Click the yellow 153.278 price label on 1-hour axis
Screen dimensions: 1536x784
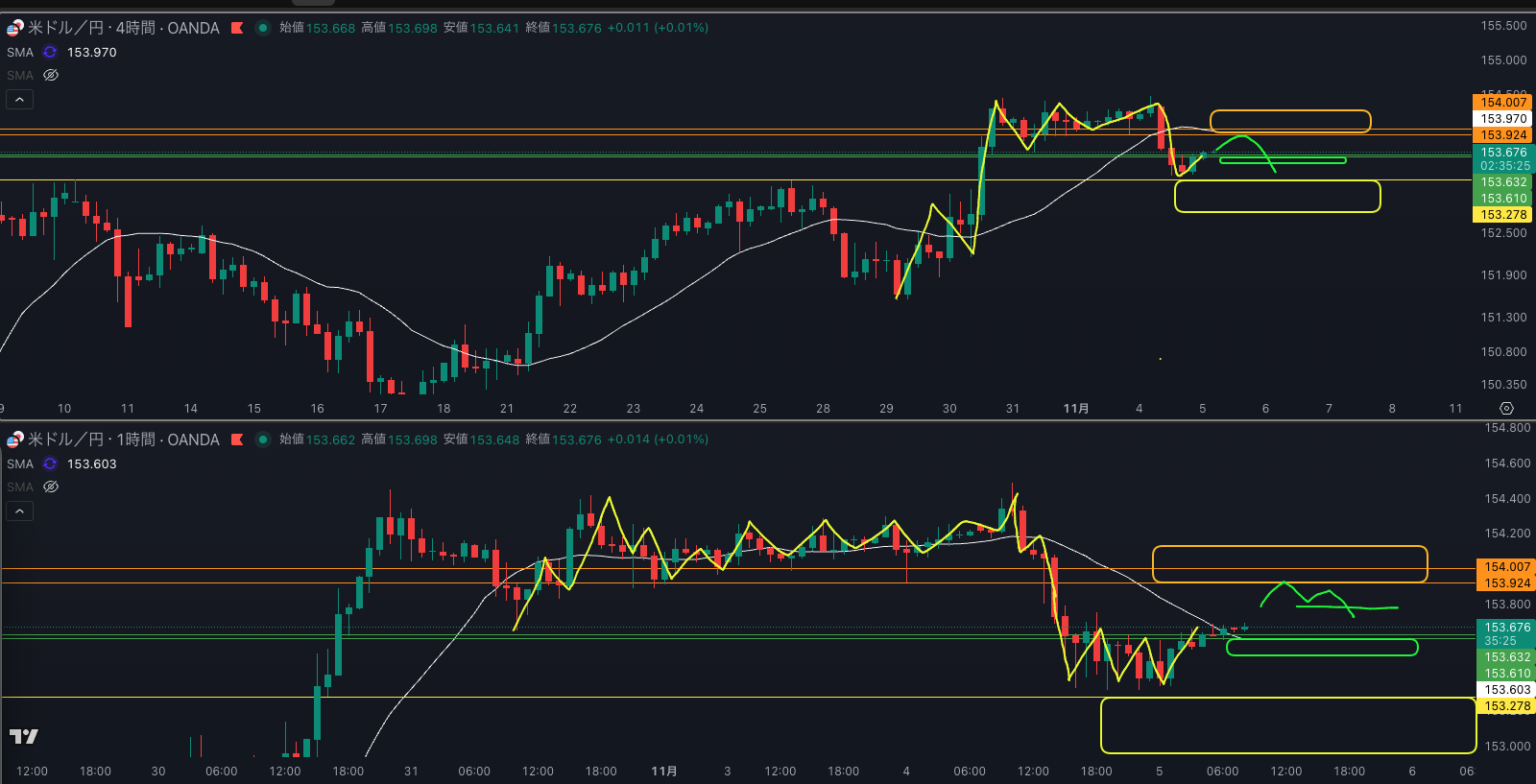click(1506, 706)
